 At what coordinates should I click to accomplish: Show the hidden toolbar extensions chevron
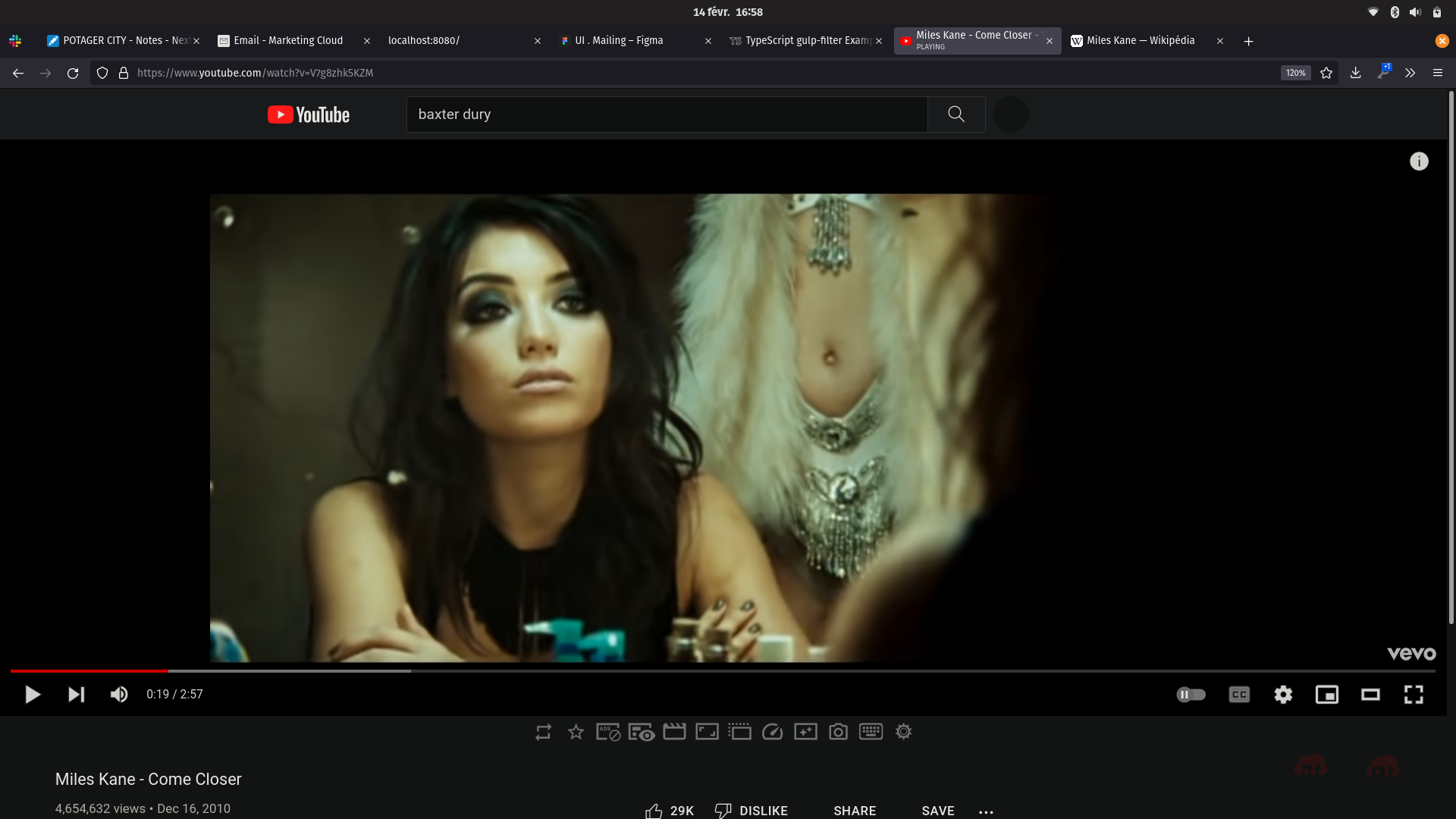(x=1410, y=73)
